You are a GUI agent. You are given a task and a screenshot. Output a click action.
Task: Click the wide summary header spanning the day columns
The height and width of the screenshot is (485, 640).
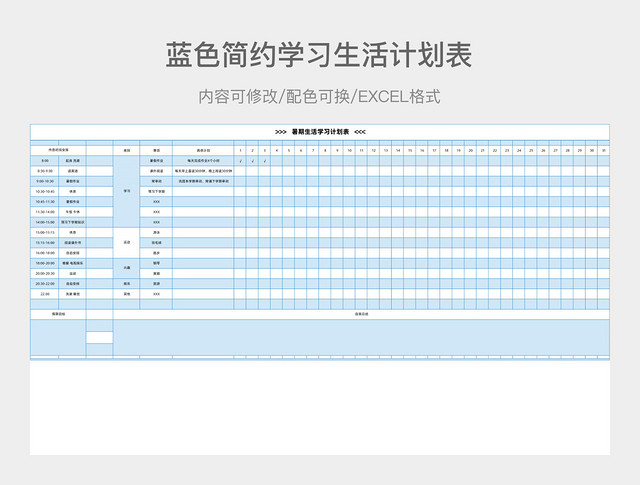click(x=361, y=314)
